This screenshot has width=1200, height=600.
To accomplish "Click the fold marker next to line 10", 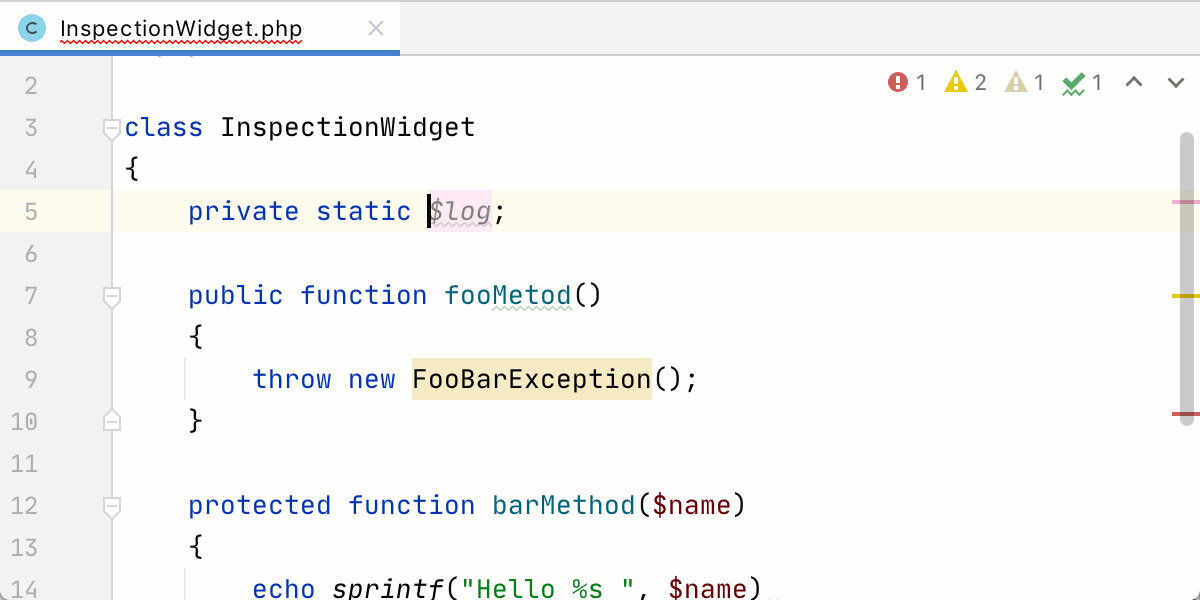I will (x=110, y=421).
